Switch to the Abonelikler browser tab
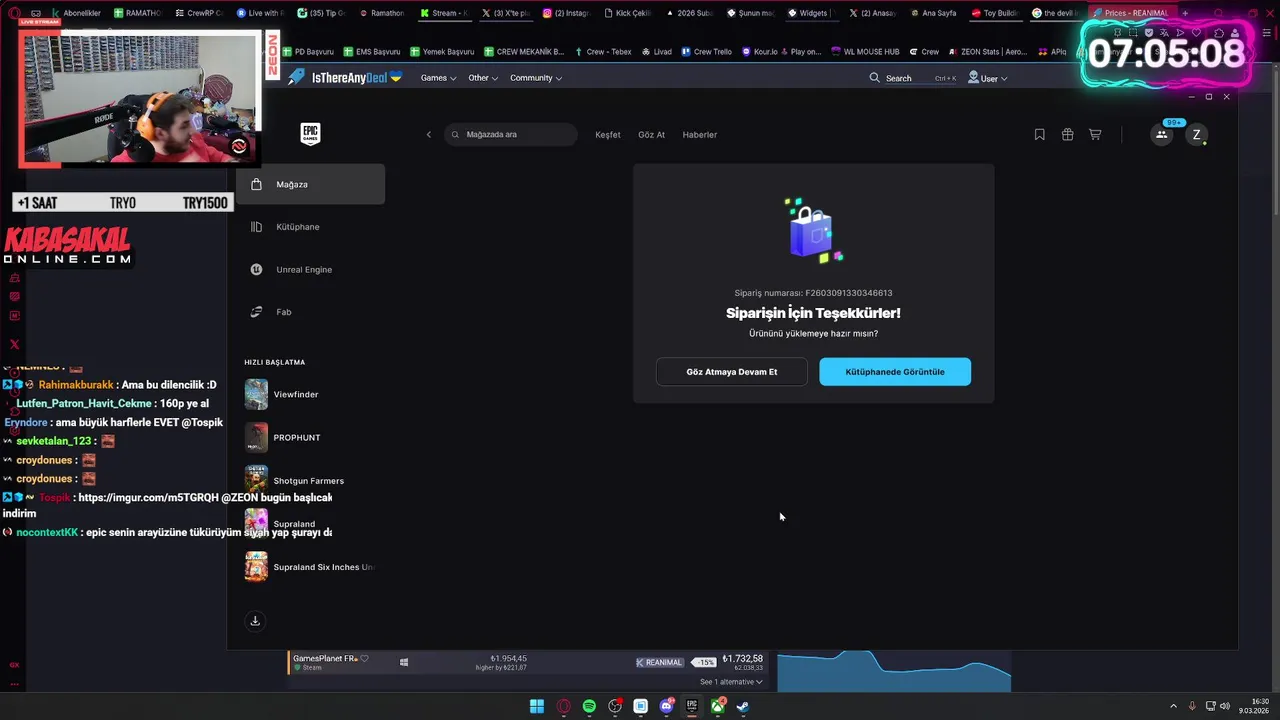 pyautogui.click(x=75, y=13)
